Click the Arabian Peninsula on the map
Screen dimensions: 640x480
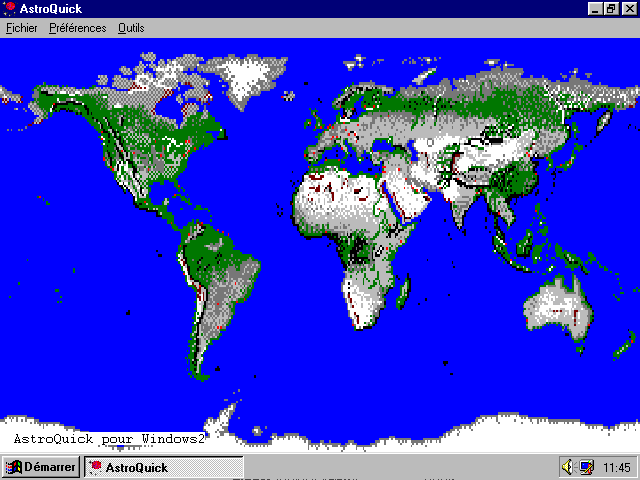[x=415, y=205]
